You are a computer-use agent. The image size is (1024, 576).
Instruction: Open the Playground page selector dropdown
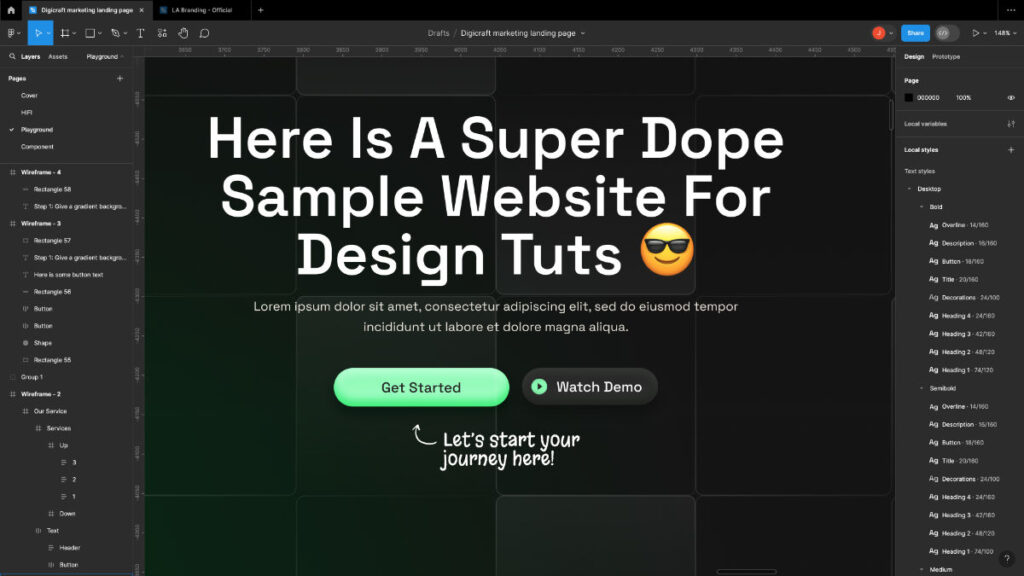click(104, 57)
